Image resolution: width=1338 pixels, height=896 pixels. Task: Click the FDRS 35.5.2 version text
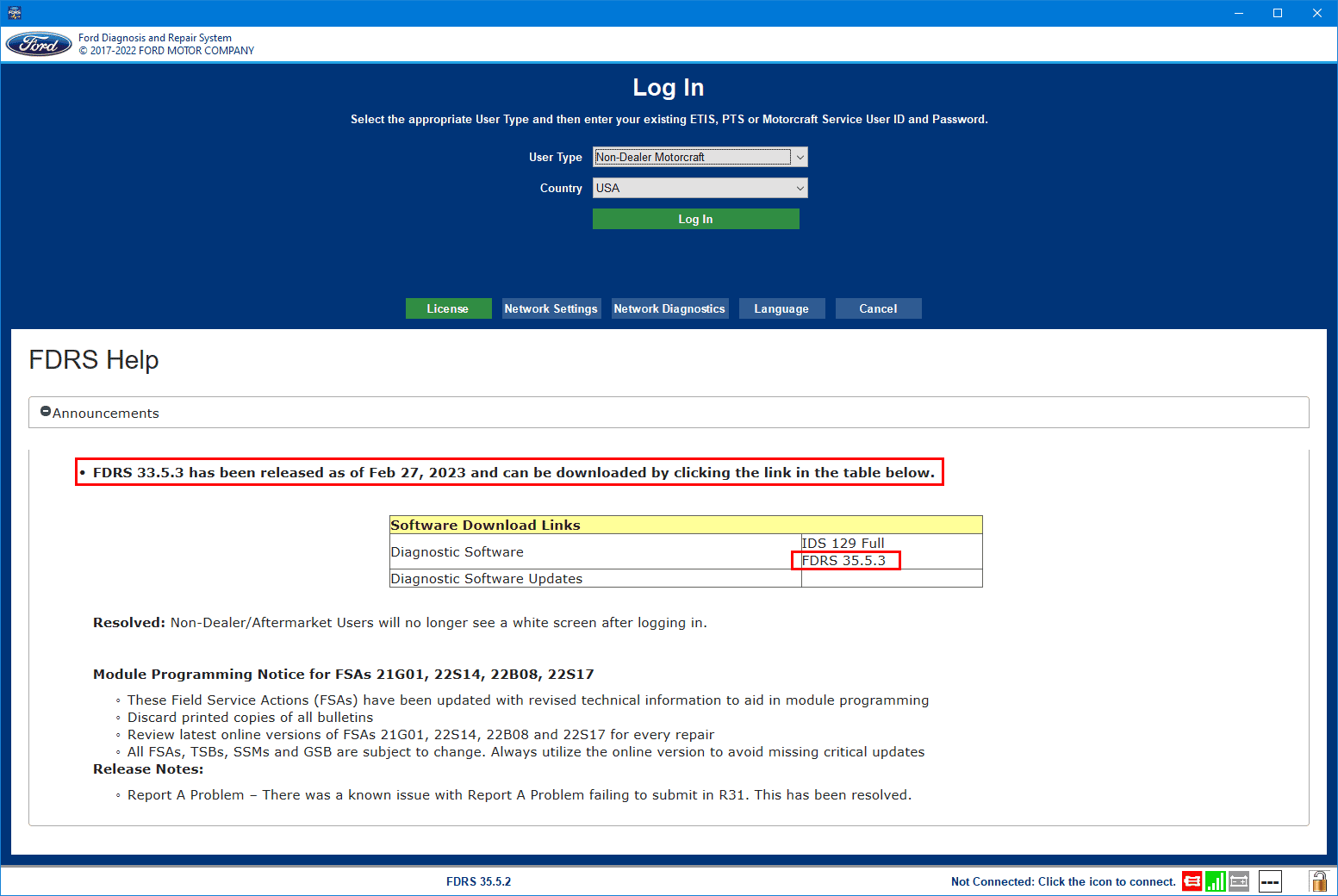click(x=478, y=881)
